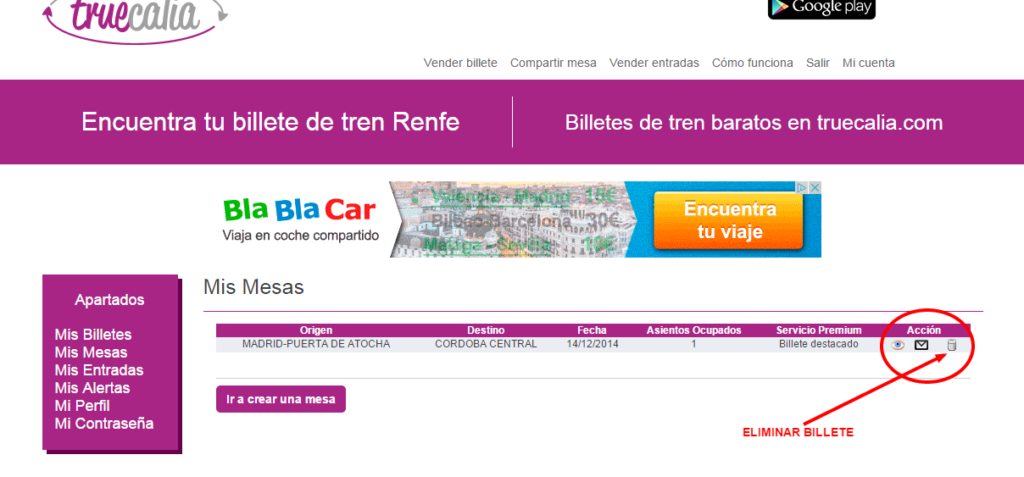Open Mi cuenta in top navigation
Image resolution: width=1024 pixels, height=477 pixels.
868,62
